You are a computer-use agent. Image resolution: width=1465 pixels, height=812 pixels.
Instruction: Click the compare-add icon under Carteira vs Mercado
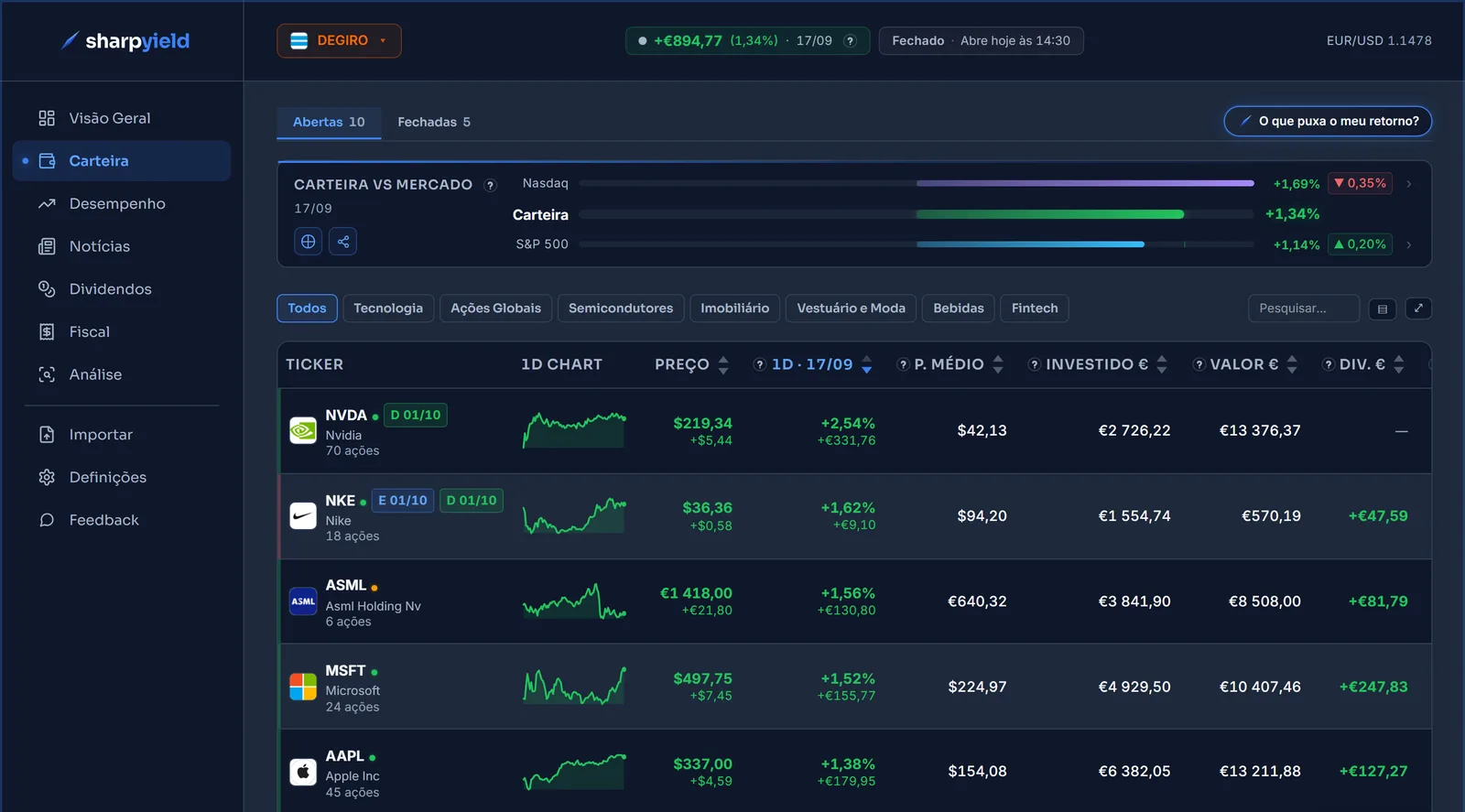309,242
